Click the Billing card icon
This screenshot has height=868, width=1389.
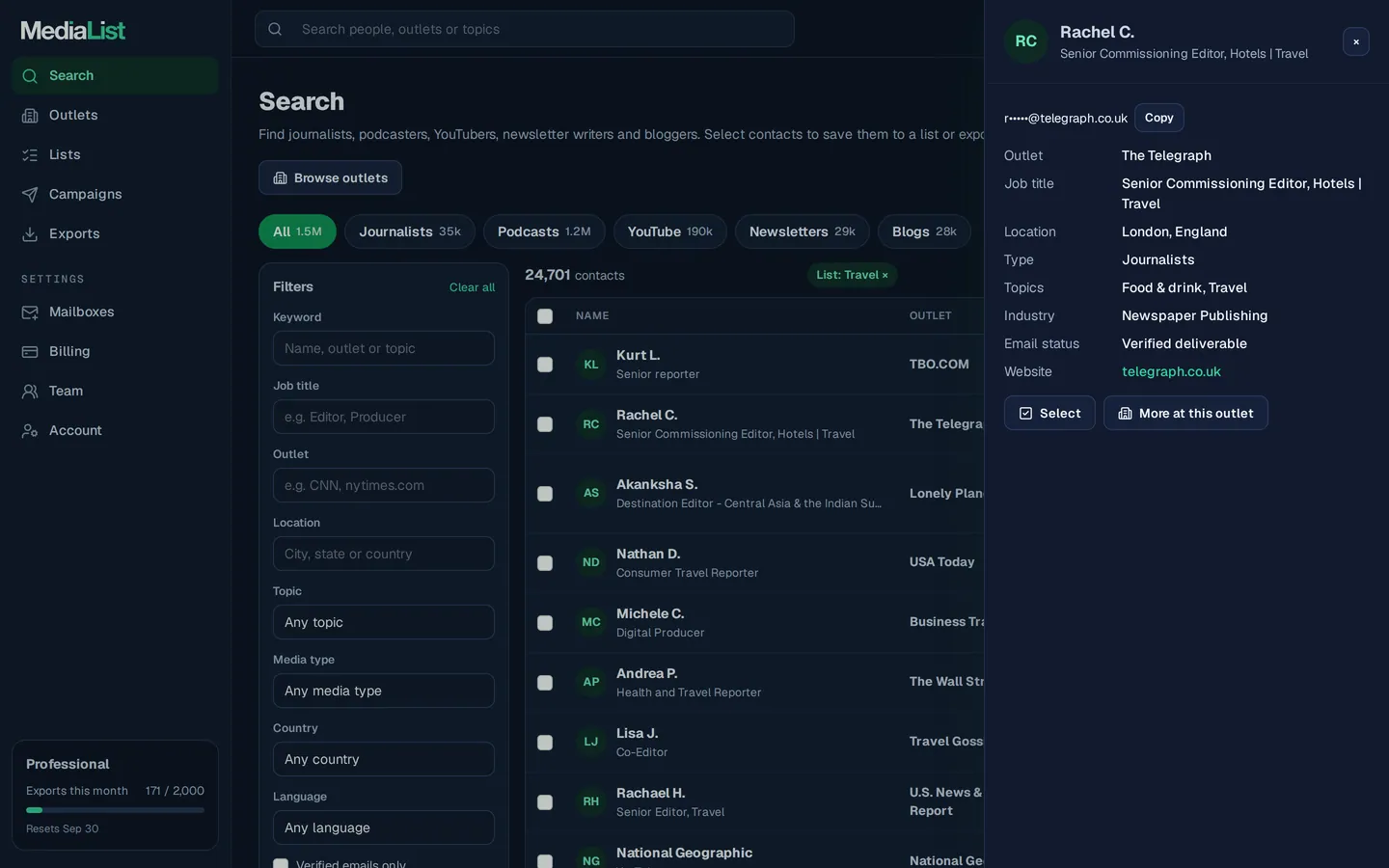[30, 351]
